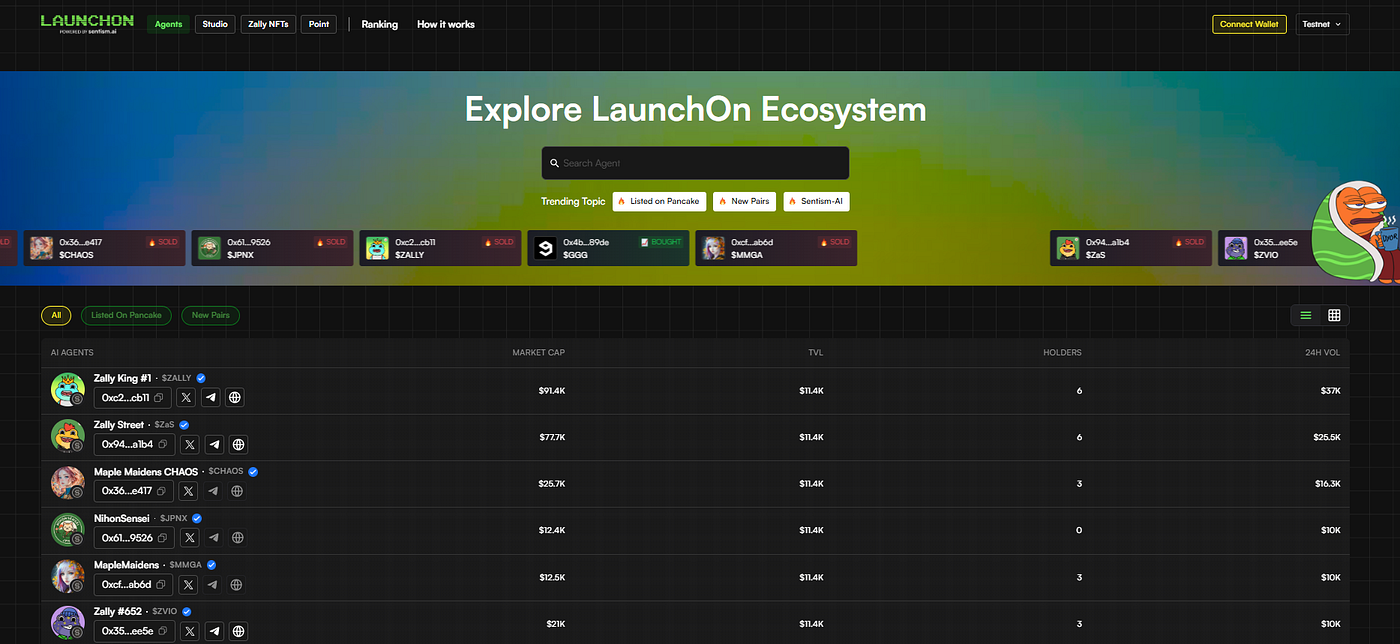Click the Zally King #1 agent name
Viewport: 1400px width, 644px height.
point(123,378)
